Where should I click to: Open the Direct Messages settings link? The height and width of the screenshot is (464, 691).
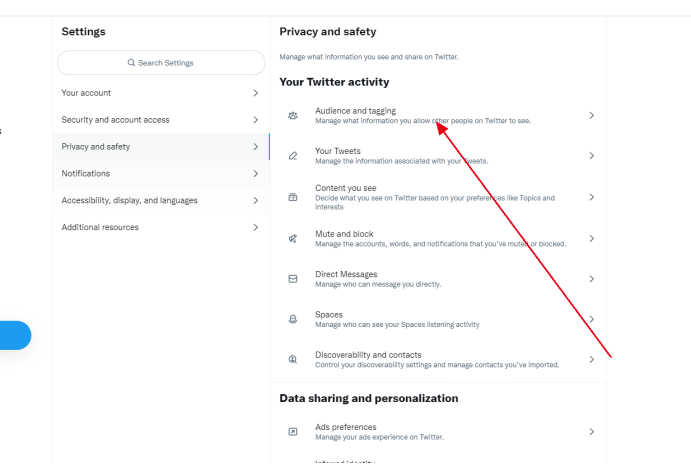(x=346, y=275)
